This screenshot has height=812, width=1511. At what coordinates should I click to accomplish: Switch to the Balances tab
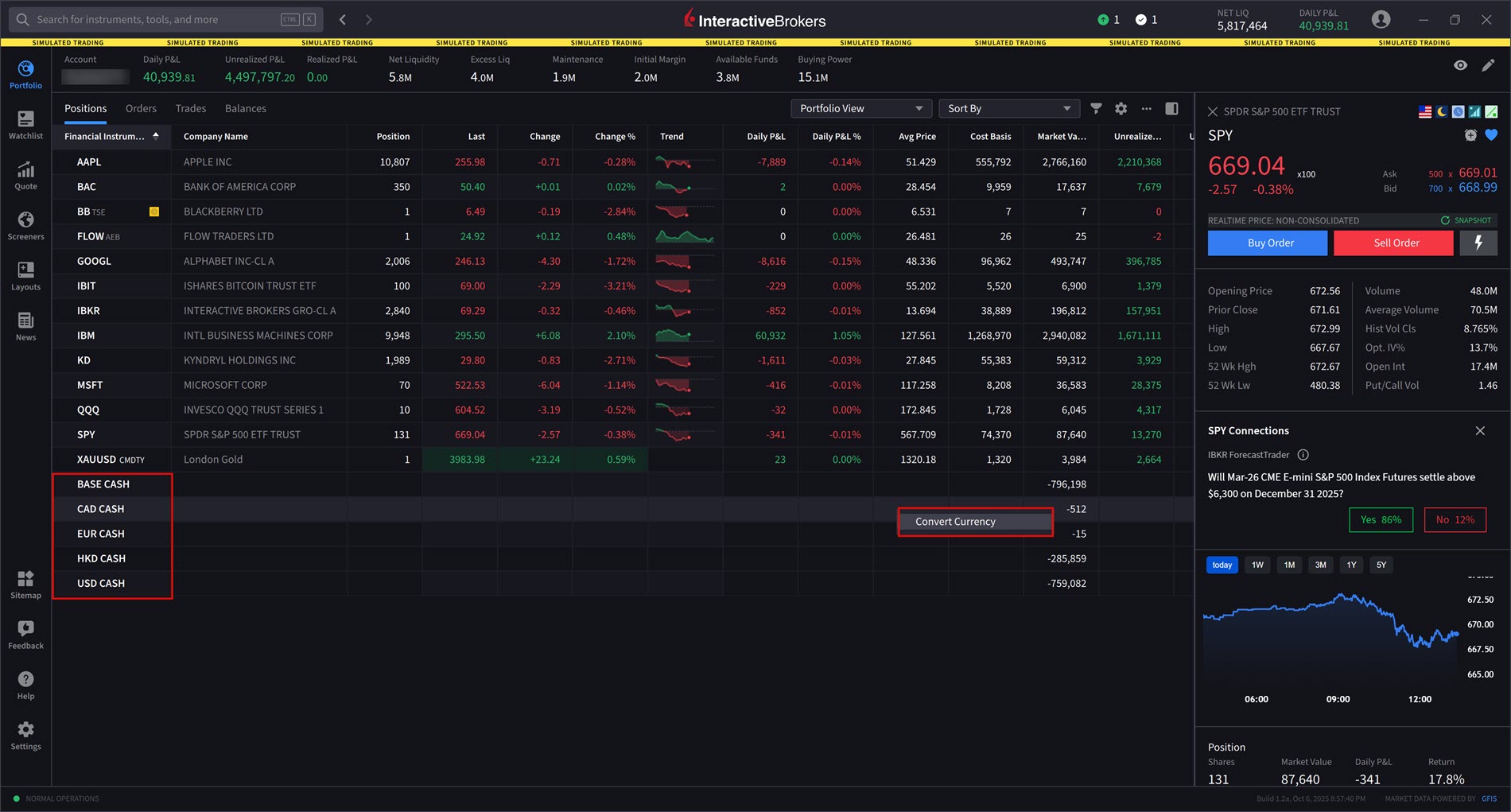pyautogui.click(x=245, y=108)
